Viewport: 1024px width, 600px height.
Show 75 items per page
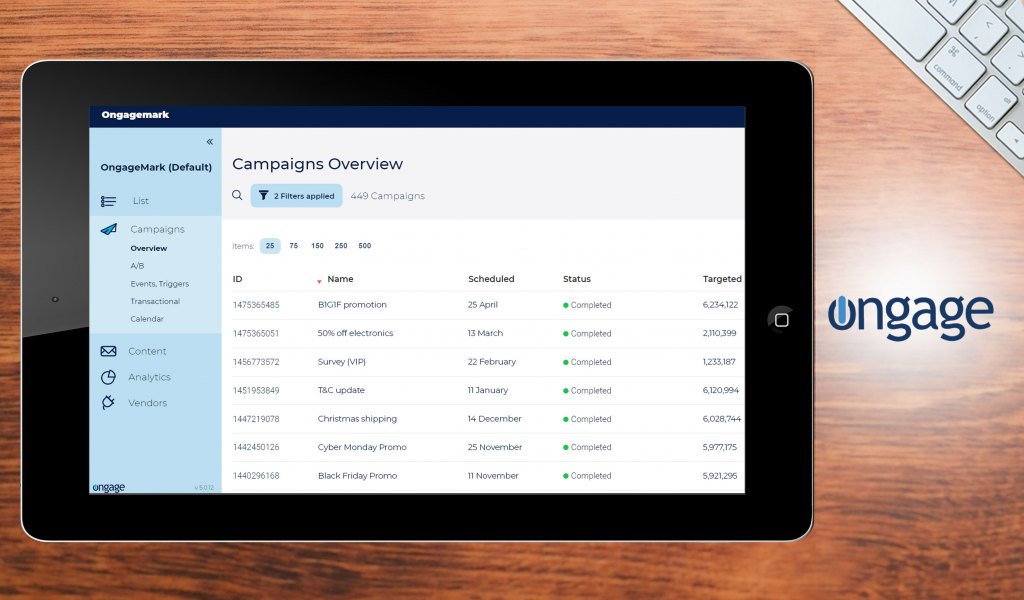294,246
